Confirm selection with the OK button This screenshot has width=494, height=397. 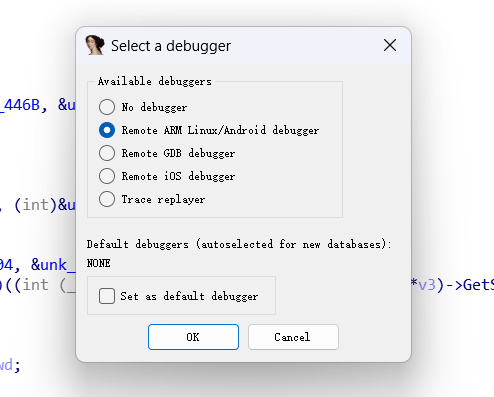[193, 337]
